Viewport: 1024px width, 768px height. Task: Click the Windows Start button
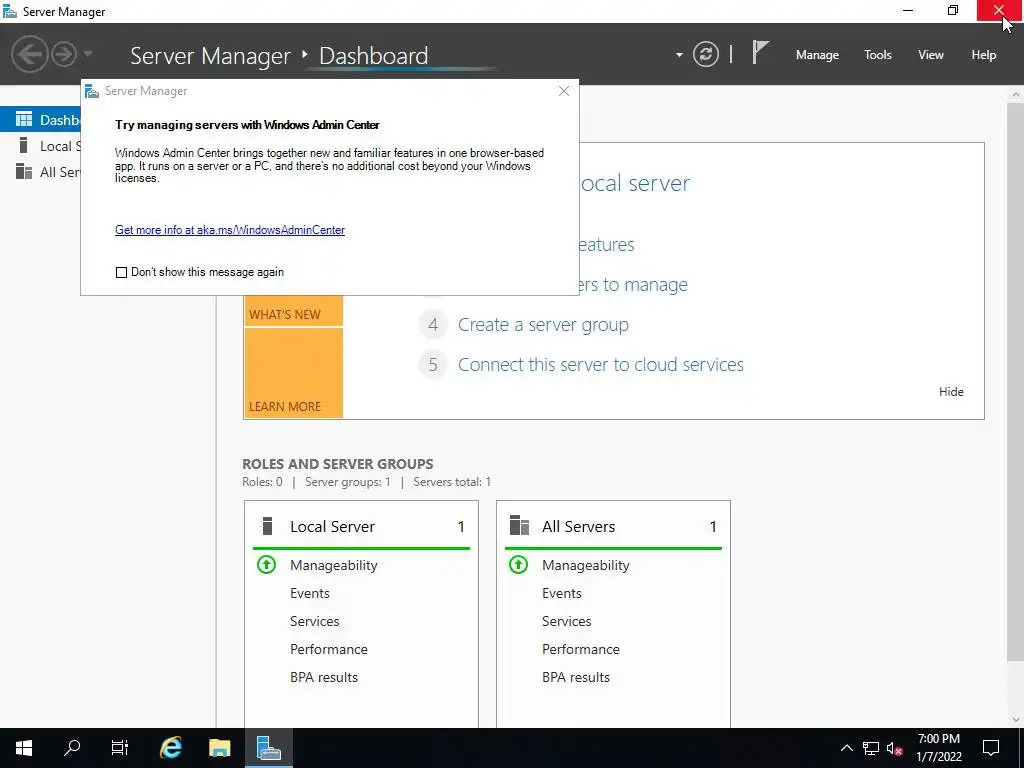pyautogui.click(x=24, y=748)
